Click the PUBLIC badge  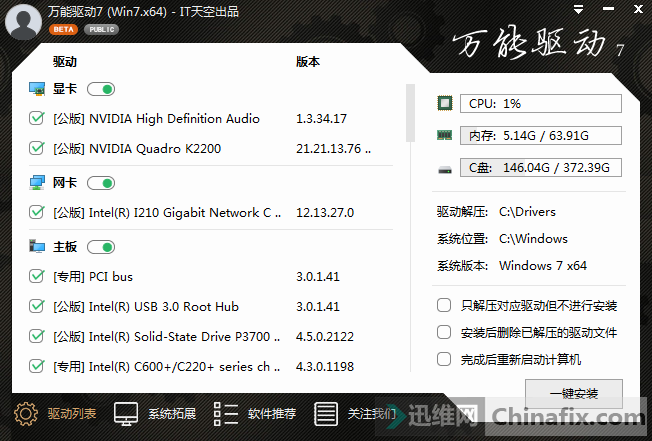(x=101, y=30)
